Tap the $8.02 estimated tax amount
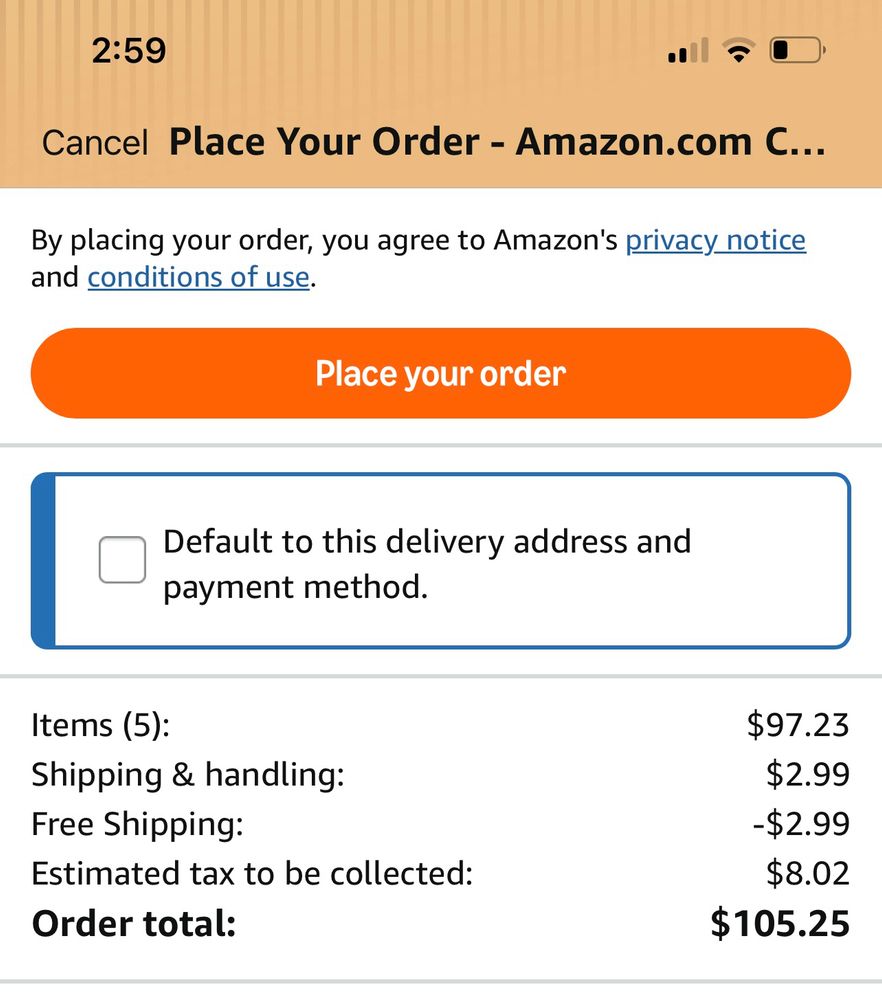The image size is (882, 1000). click(x=808, y=874)
